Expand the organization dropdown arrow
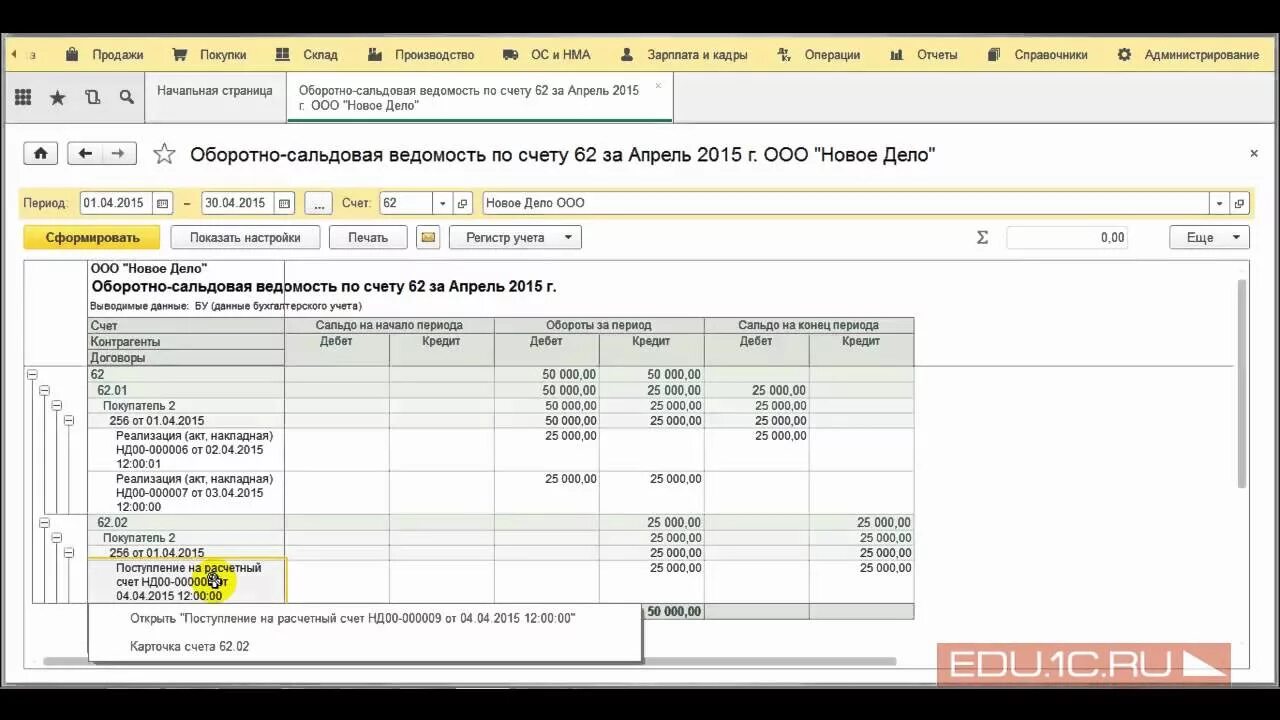Viewport: 1280px width, 720px height. [x=1219, y=203]
